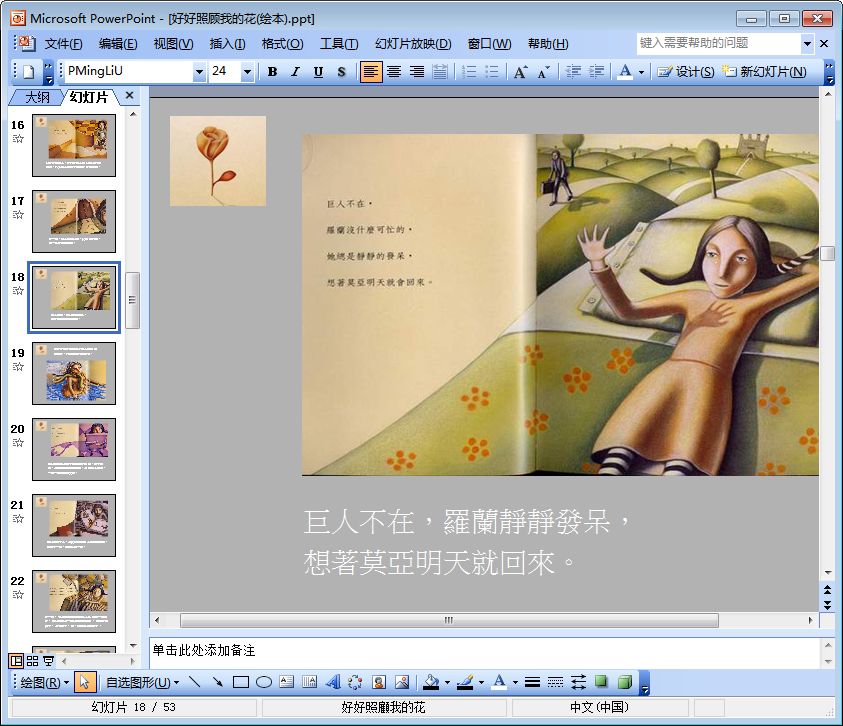Open the 绘图(R) Draw dropdown
This screenshot has height=726, width=843.
[44, 682]
